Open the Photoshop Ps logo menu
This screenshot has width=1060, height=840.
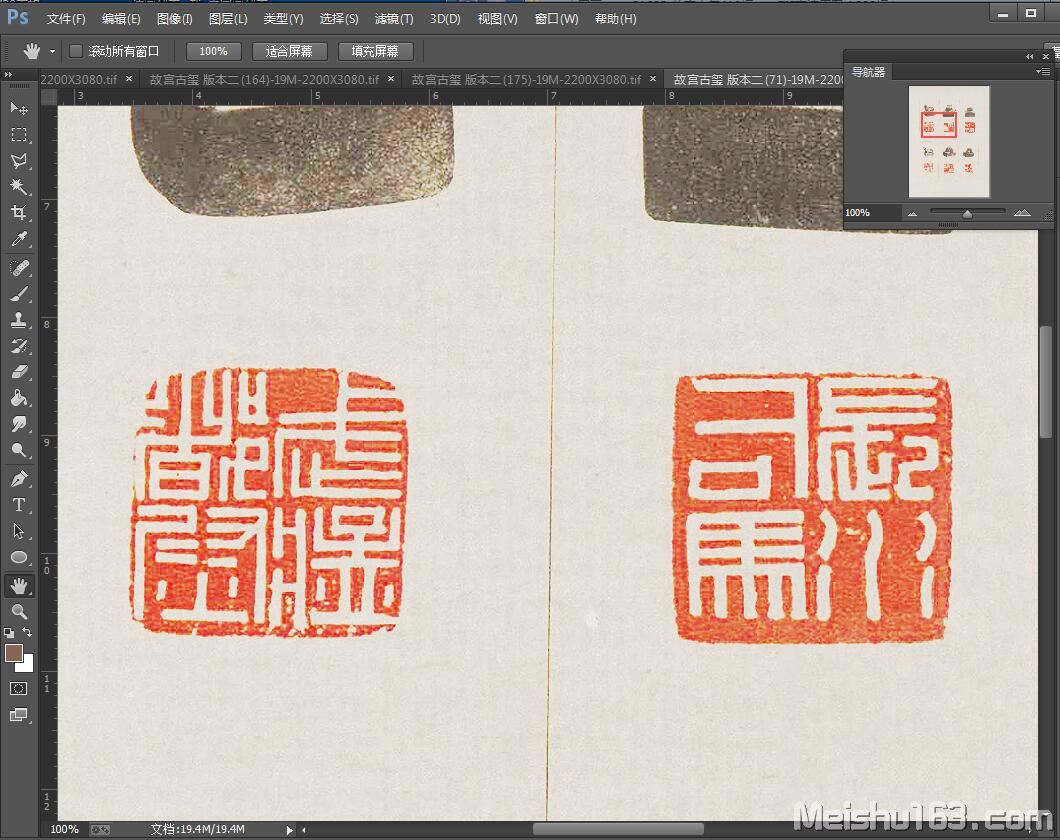18,17
